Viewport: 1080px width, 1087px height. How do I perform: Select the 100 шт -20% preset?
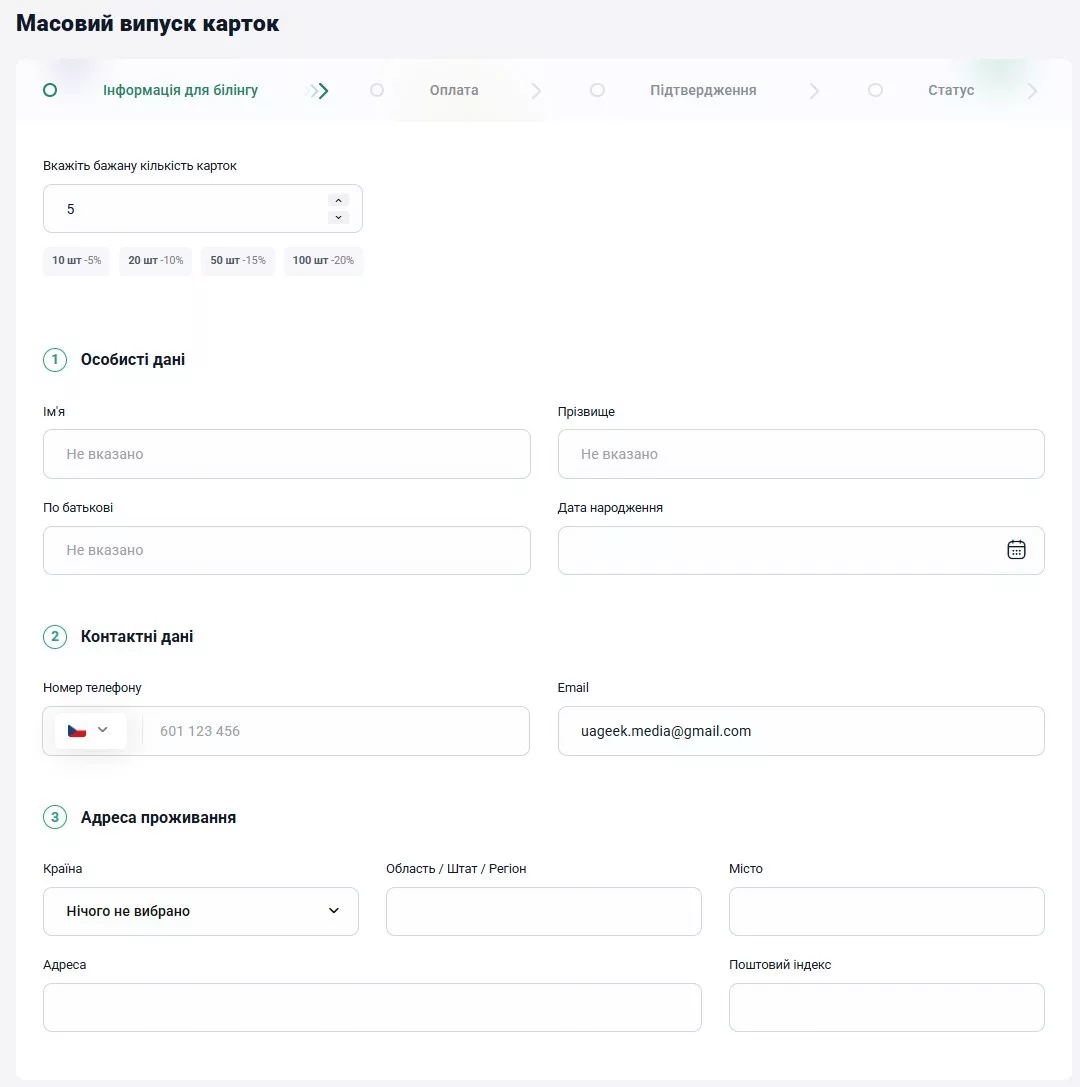pyautogui.click(x=323, y=261)
